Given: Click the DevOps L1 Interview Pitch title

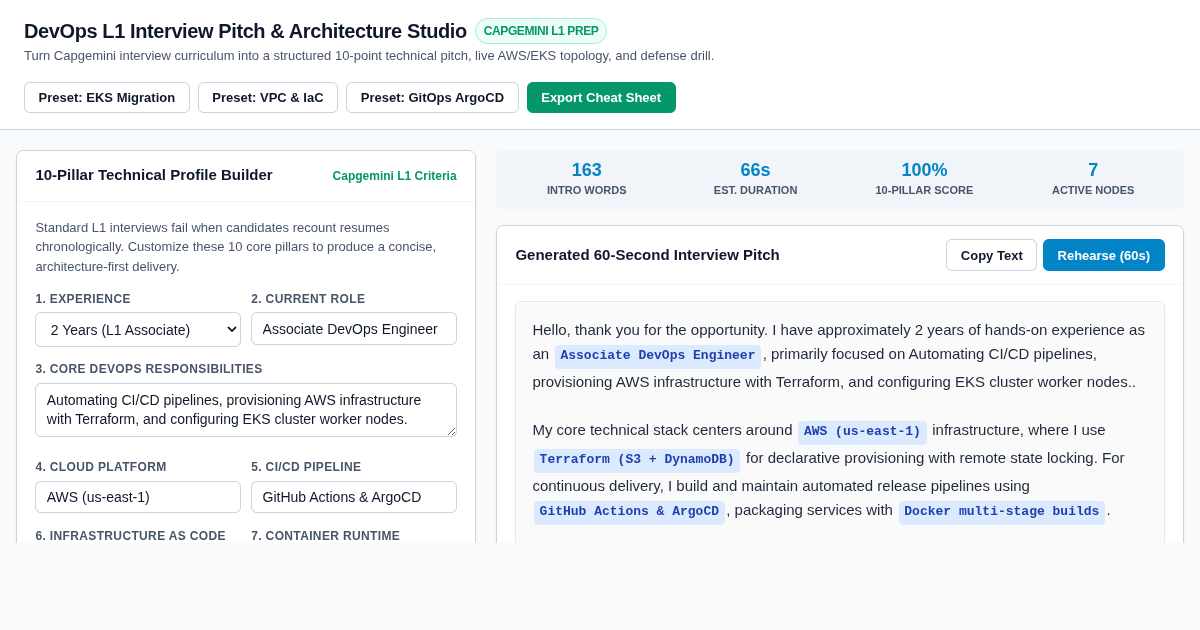Looking at the screenshot, I should (x=245, y=31).
